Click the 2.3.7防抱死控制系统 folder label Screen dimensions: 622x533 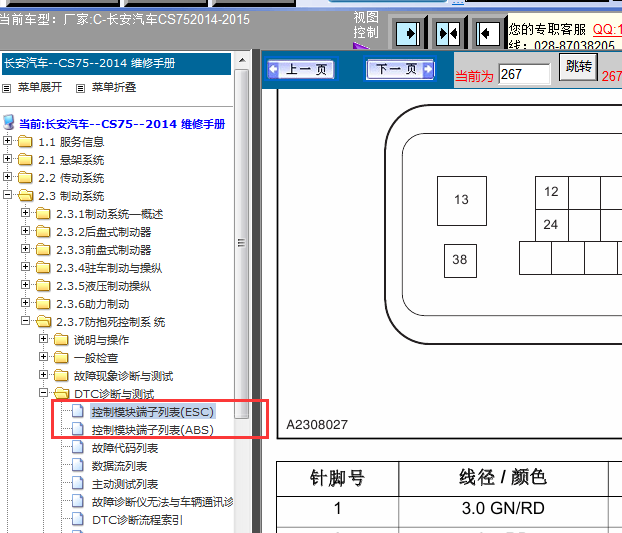[110, 322]
